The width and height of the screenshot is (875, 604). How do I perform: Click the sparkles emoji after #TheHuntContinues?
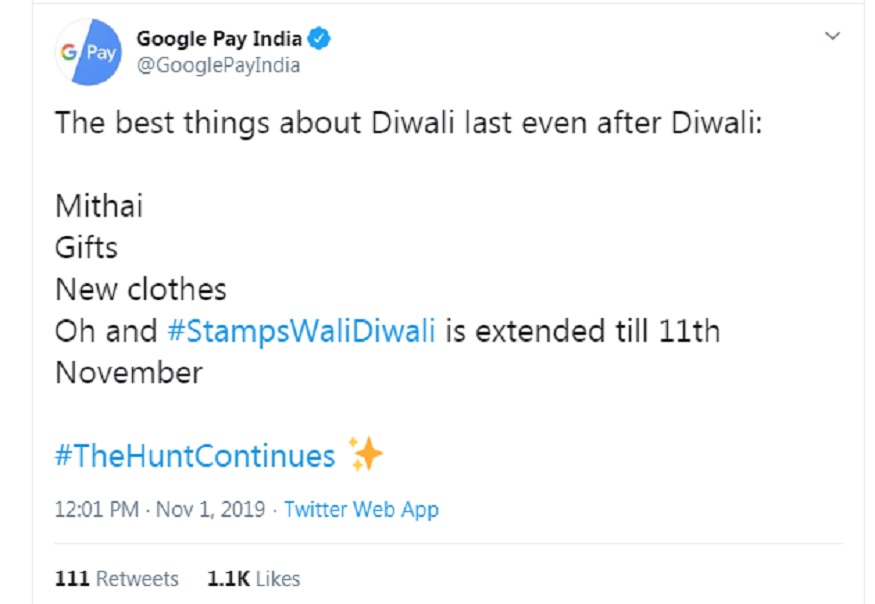[366, 454]
